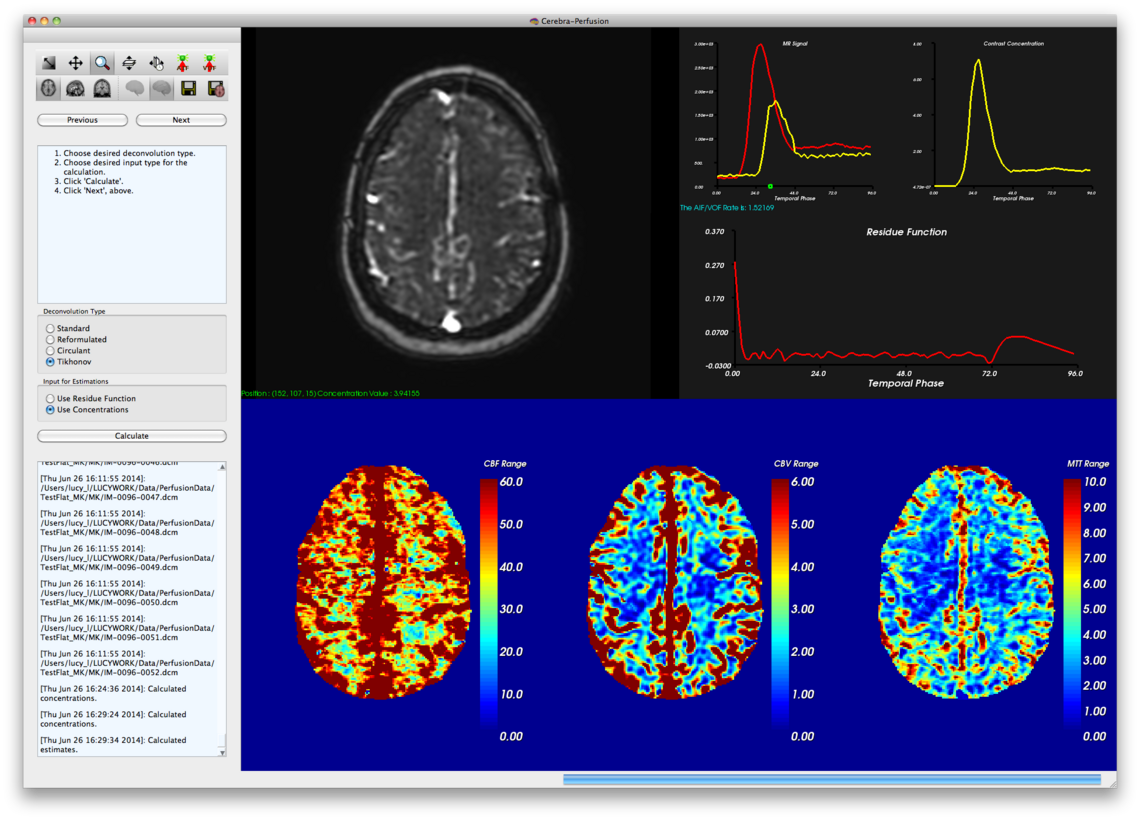1140x820 pixels.
Task: Click the plain floppy disk save icon
Action: click(188, 89)
